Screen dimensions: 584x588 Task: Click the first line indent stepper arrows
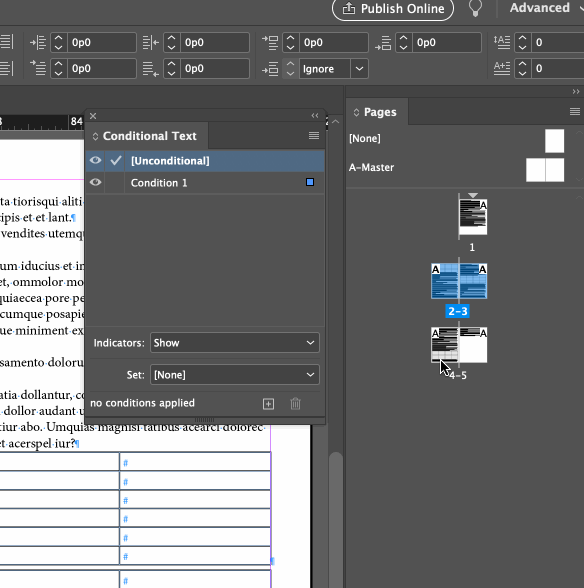coord(59,69)
